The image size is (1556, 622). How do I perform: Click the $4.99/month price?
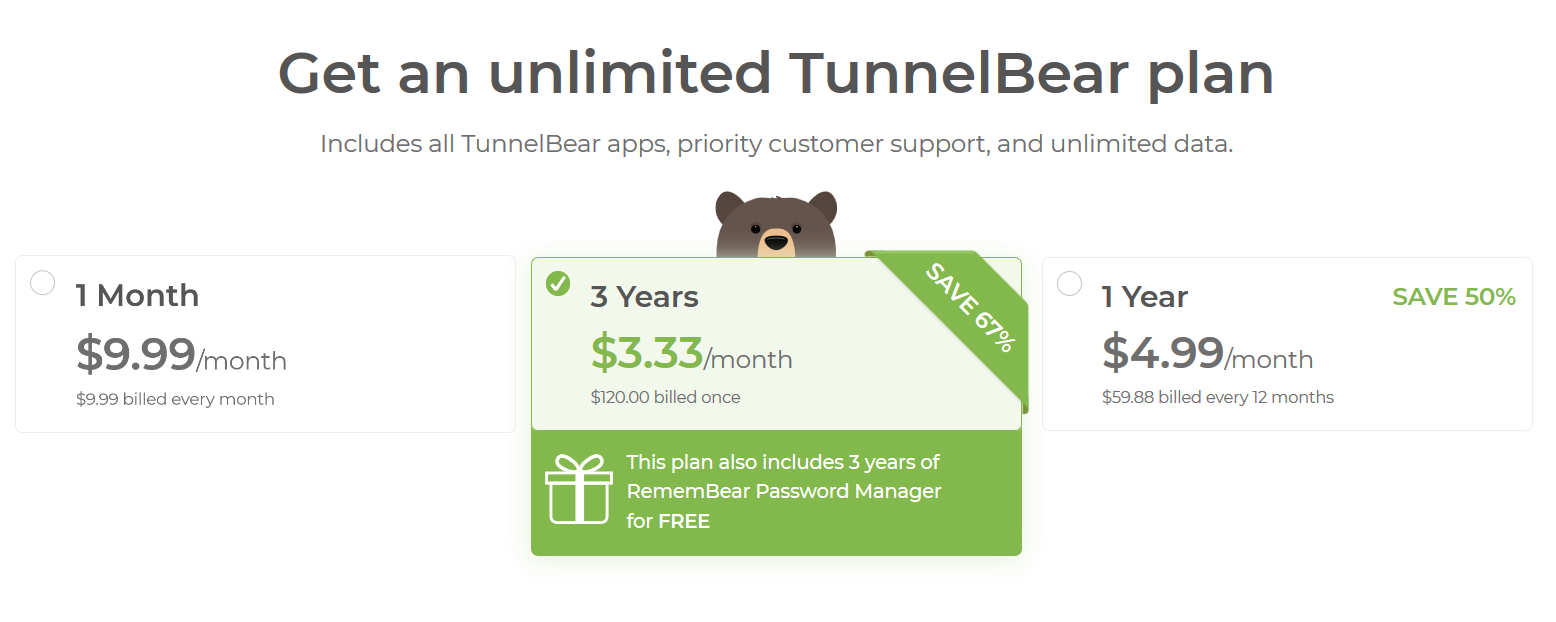coord(1207,353)
